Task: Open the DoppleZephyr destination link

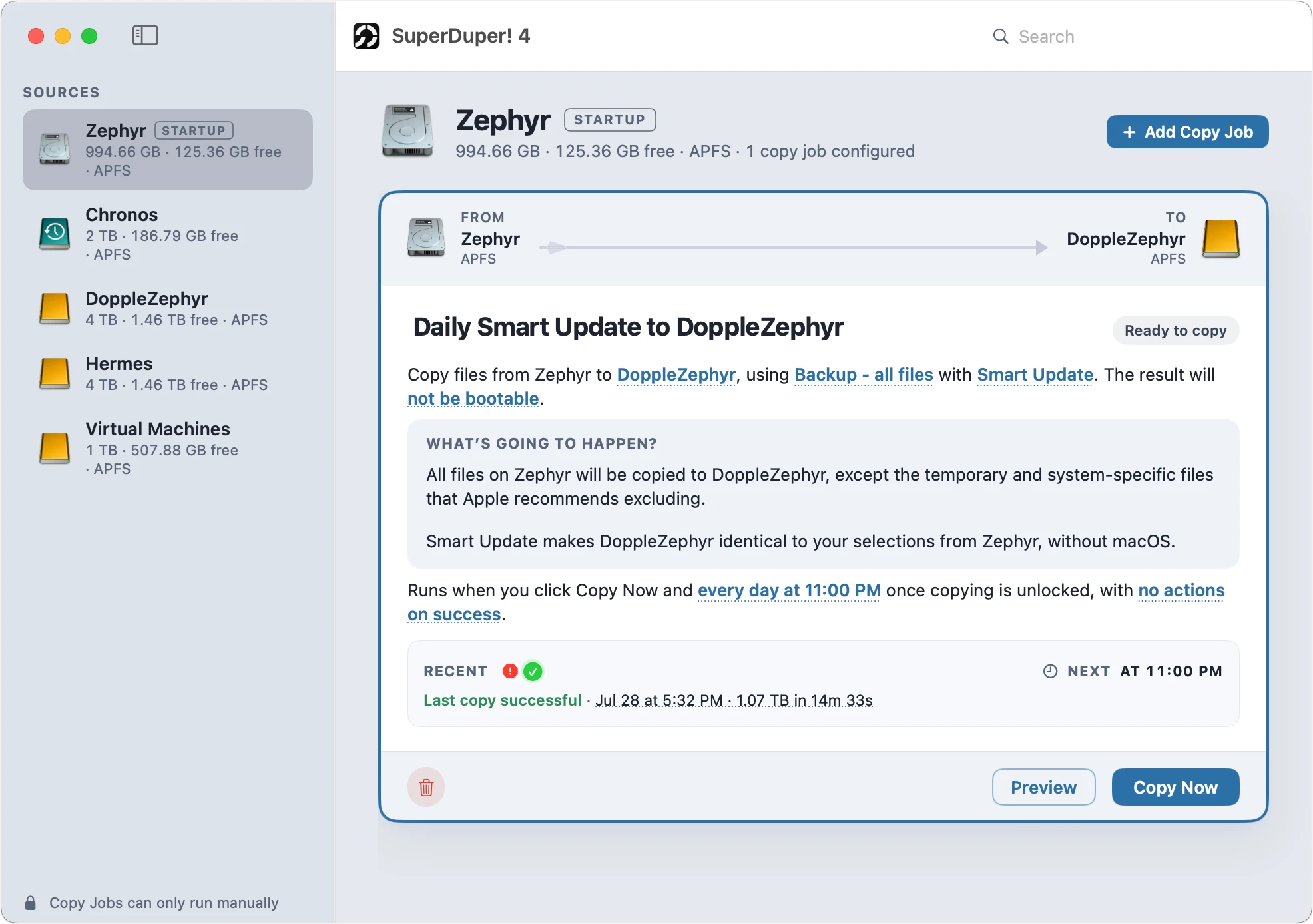Action: [676, 375]
